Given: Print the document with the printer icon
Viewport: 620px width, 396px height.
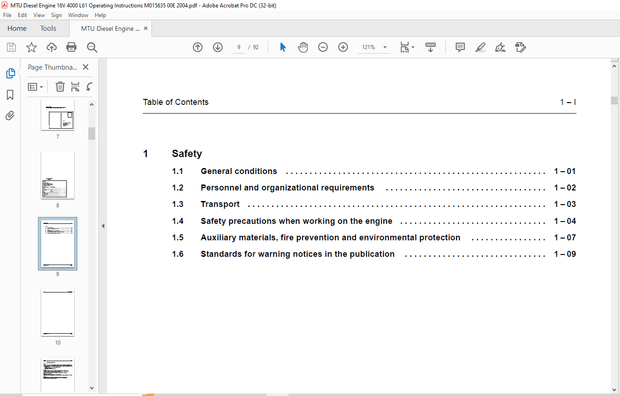Looking at the screenshot, I should [72, 47].
